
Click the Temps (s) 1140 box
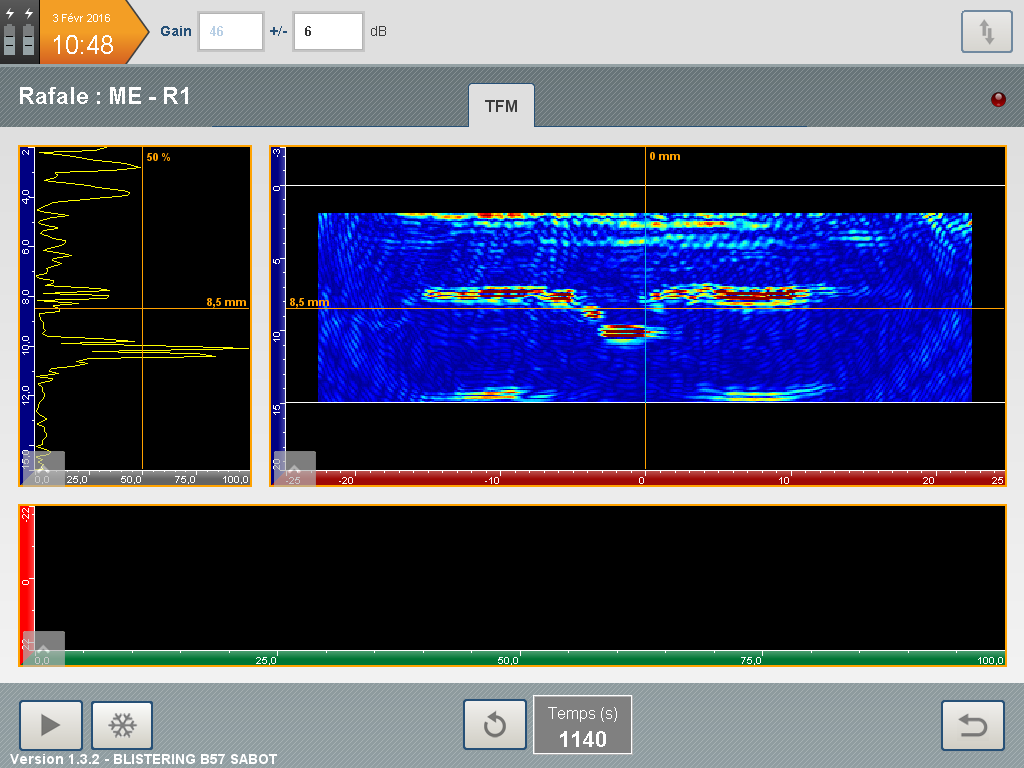(582, 725)
